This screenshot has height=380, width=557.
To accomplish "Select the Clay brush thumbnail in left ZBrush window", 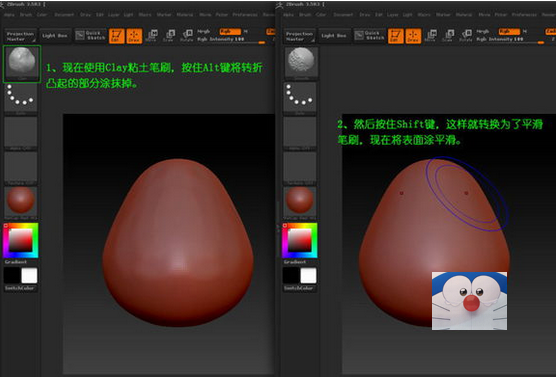I will click(22, 64).
